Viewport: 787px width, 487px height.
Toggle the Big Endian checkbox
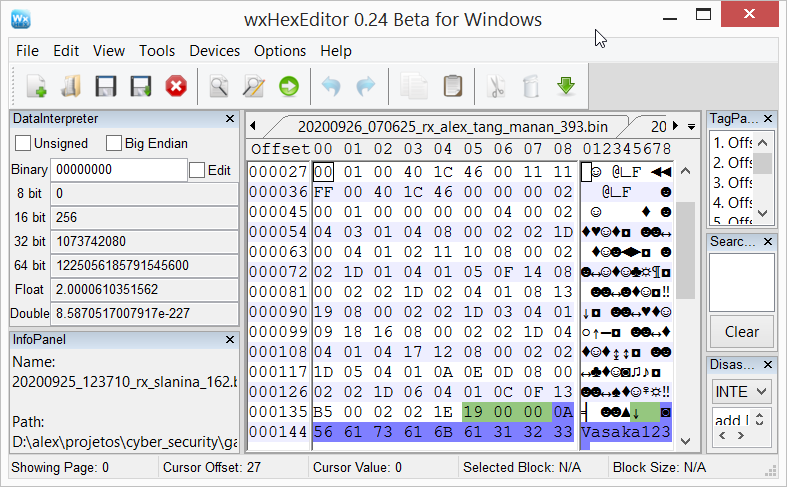113,143
